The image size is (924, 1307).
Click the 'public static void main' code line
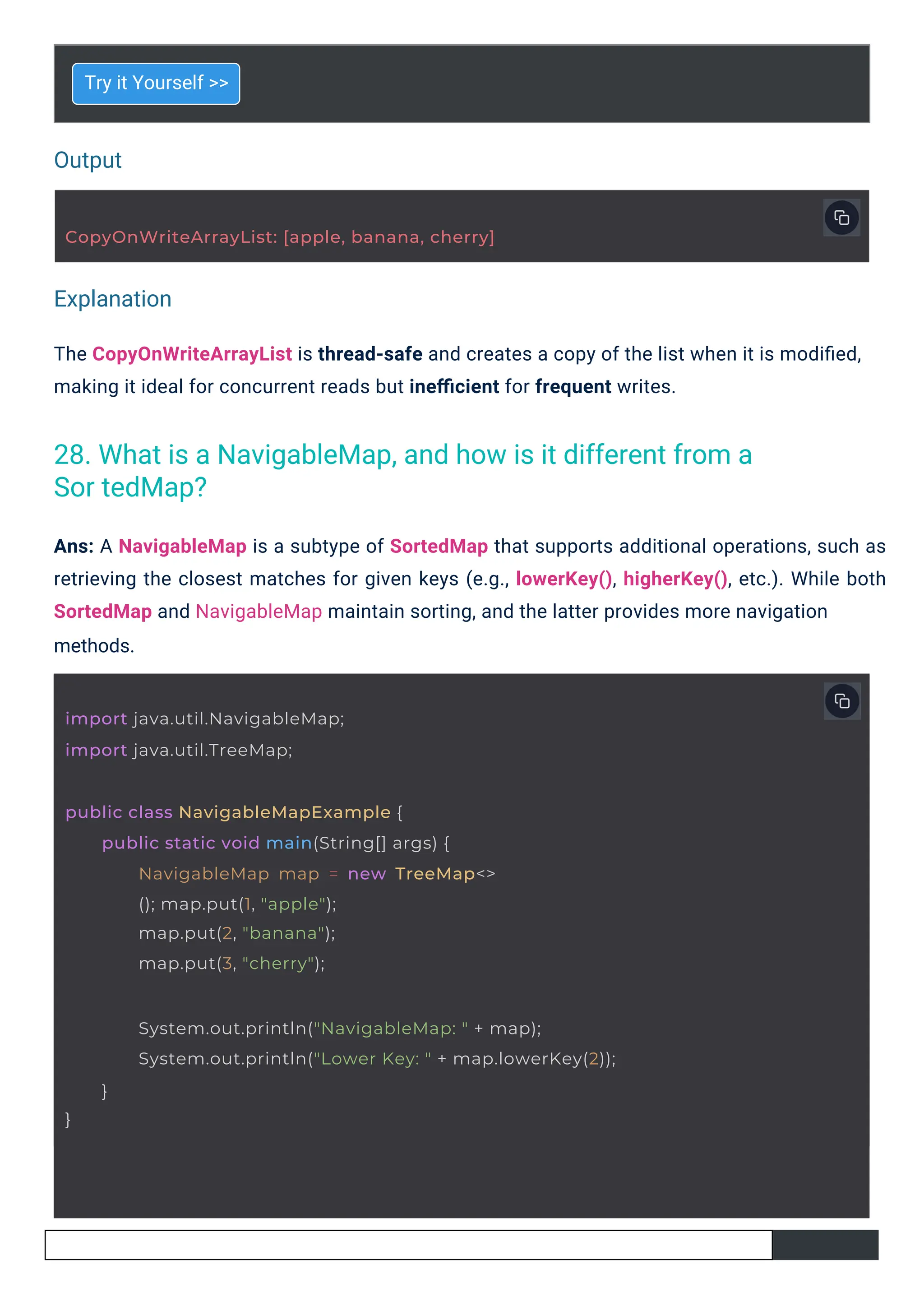tap(275, 843)
